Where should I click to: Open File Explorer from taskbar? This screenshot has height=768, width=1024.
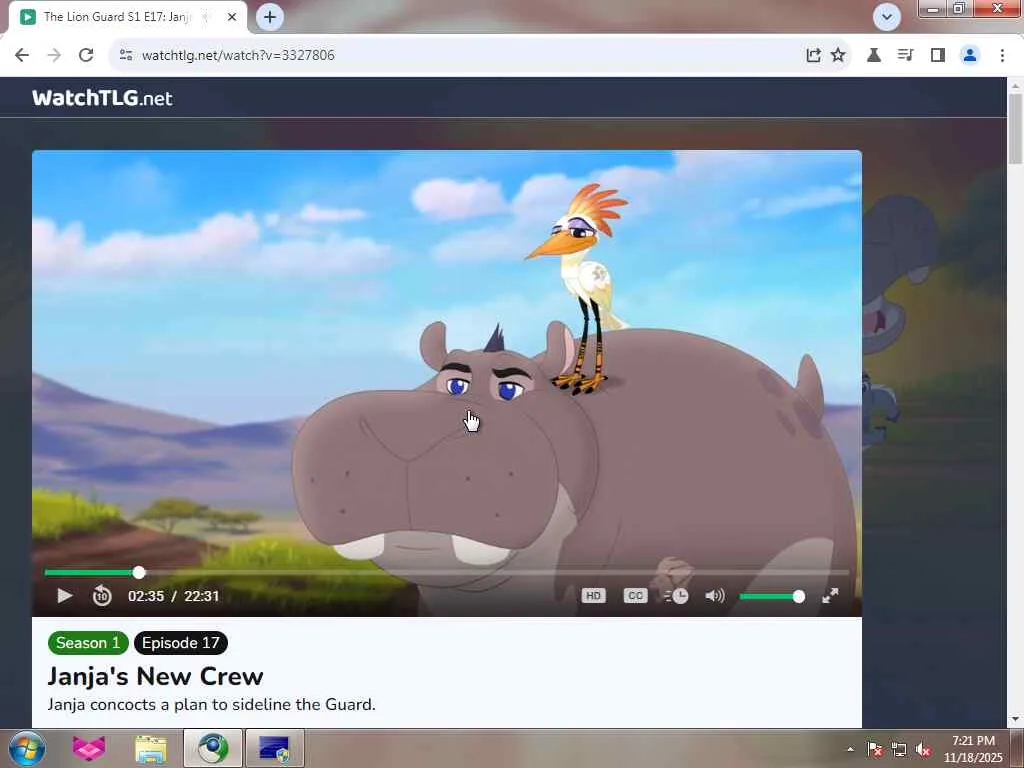point(151,748)
